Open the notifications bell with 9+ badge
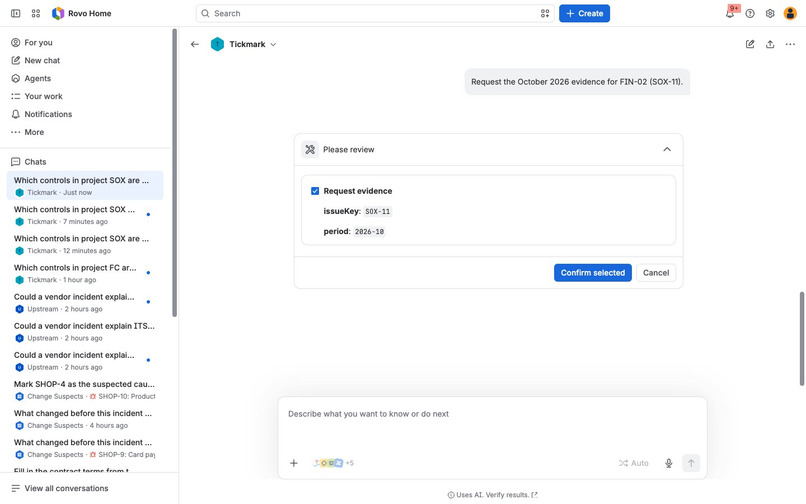 730,13
